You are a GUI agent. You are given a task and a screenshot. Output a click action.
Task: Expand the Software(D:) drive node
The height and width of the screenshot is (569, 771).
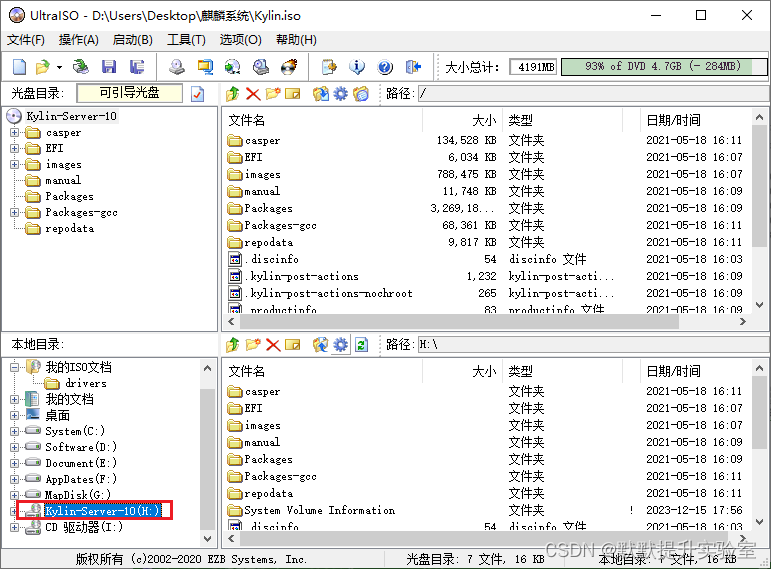tap(14, 447)
